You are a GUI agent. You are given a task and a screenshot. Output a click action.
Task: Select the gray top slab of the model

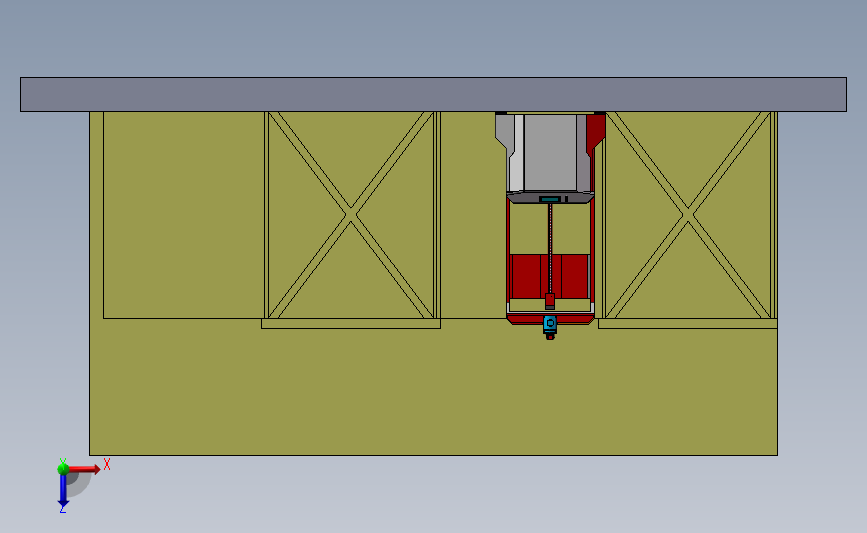(x=433, y=95)
